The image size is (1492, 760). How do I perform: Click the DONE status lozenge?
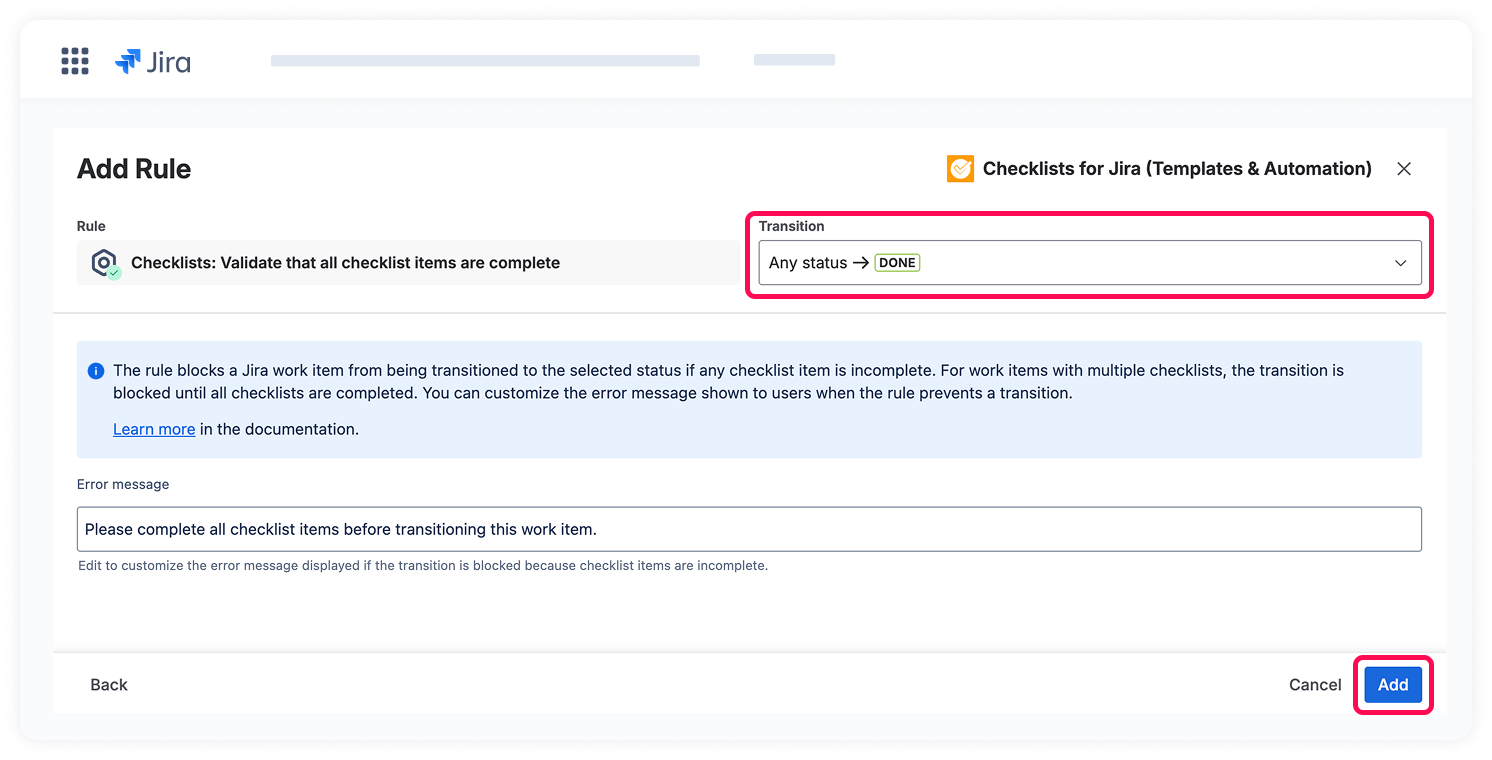897,263
